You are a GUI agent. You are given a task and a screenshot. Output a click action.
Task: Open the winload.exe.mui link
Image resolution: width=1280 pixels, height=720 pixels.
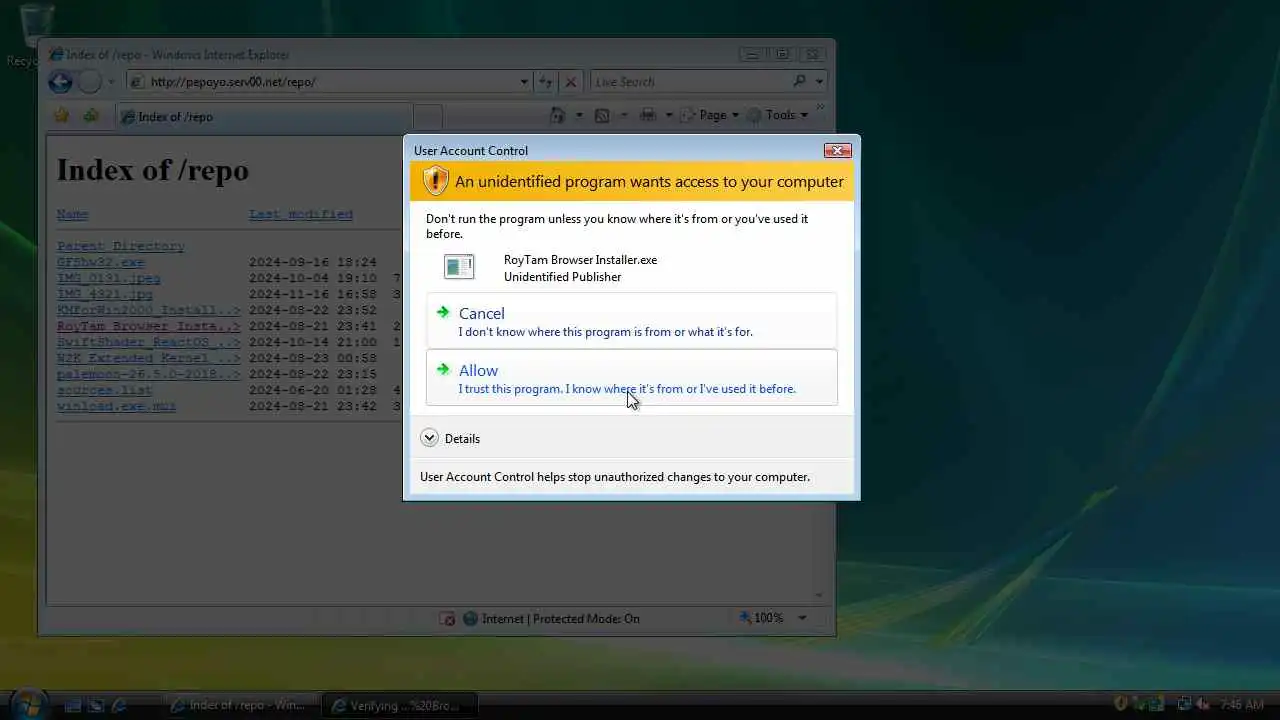pyautogui.click(x=117, y=406)
